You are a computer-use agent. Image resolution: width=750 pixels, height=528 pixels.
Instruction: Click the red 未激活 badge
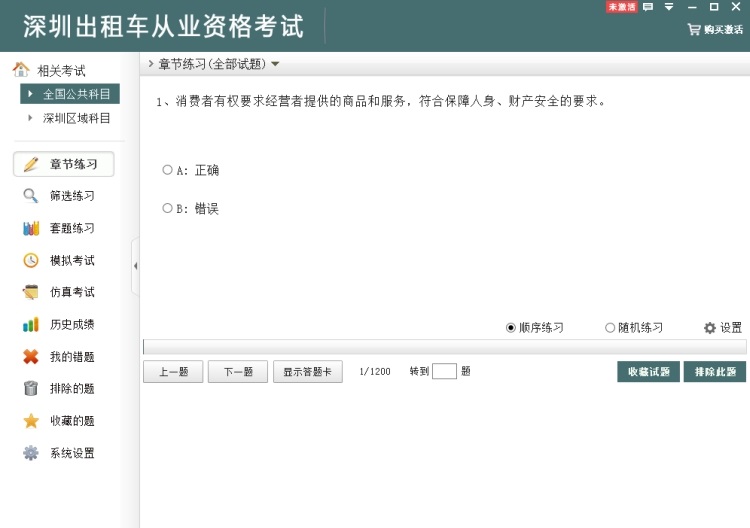point(622,7)
